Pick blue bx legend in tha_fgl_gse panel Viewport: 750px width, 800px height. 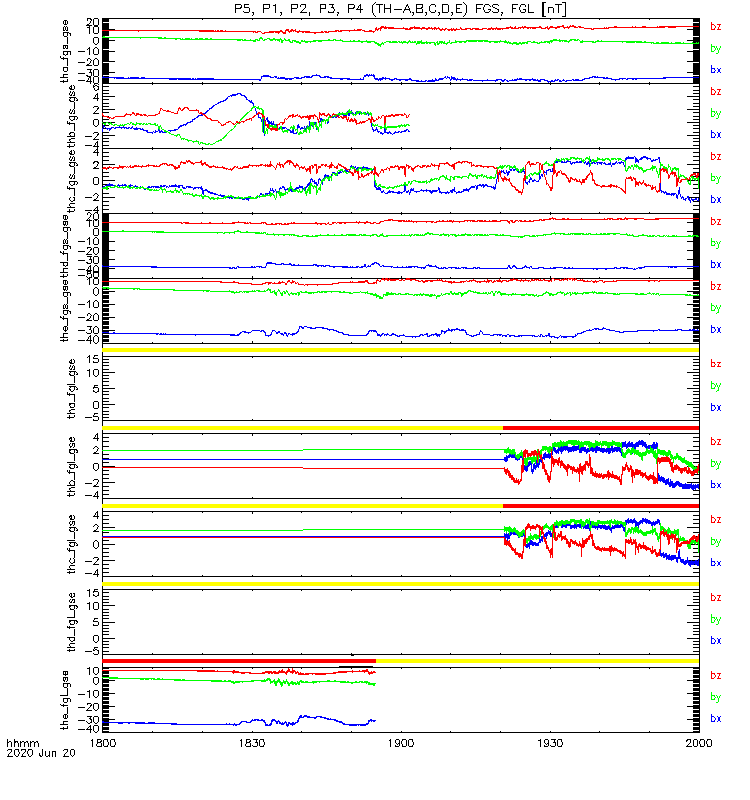(x=716, y=407)
